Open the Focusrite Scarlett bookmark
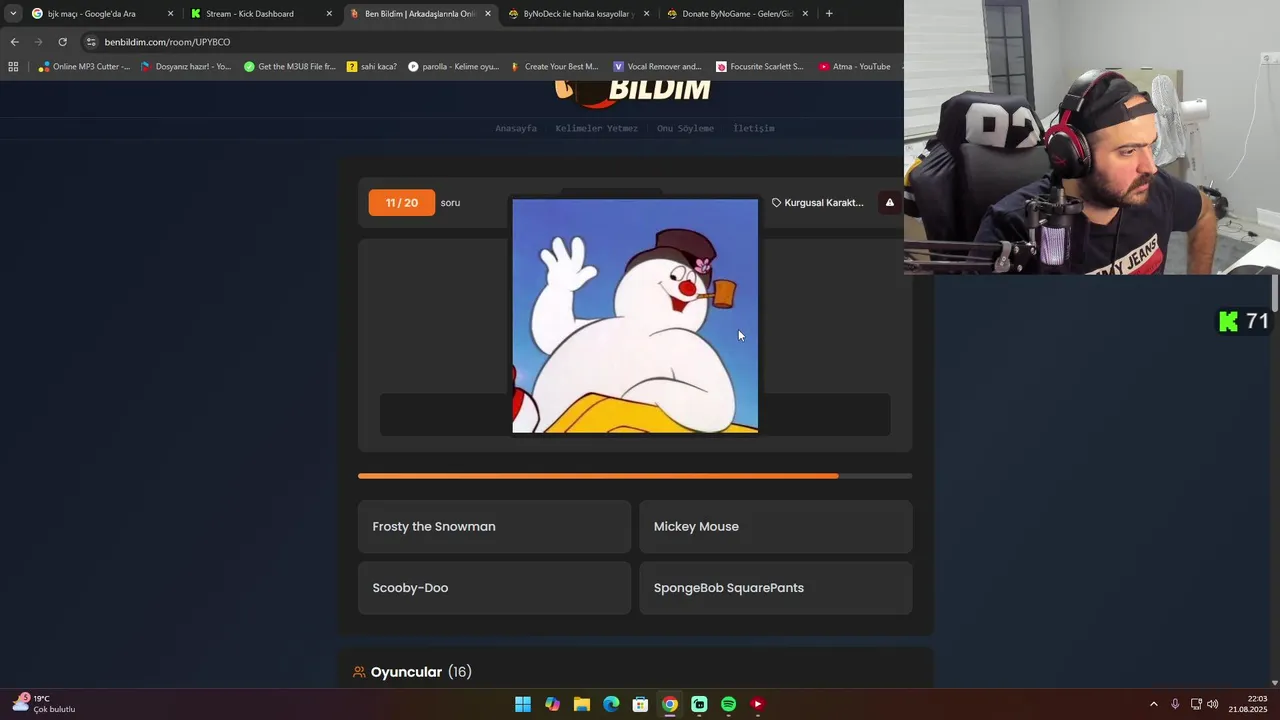 [760, 67]
